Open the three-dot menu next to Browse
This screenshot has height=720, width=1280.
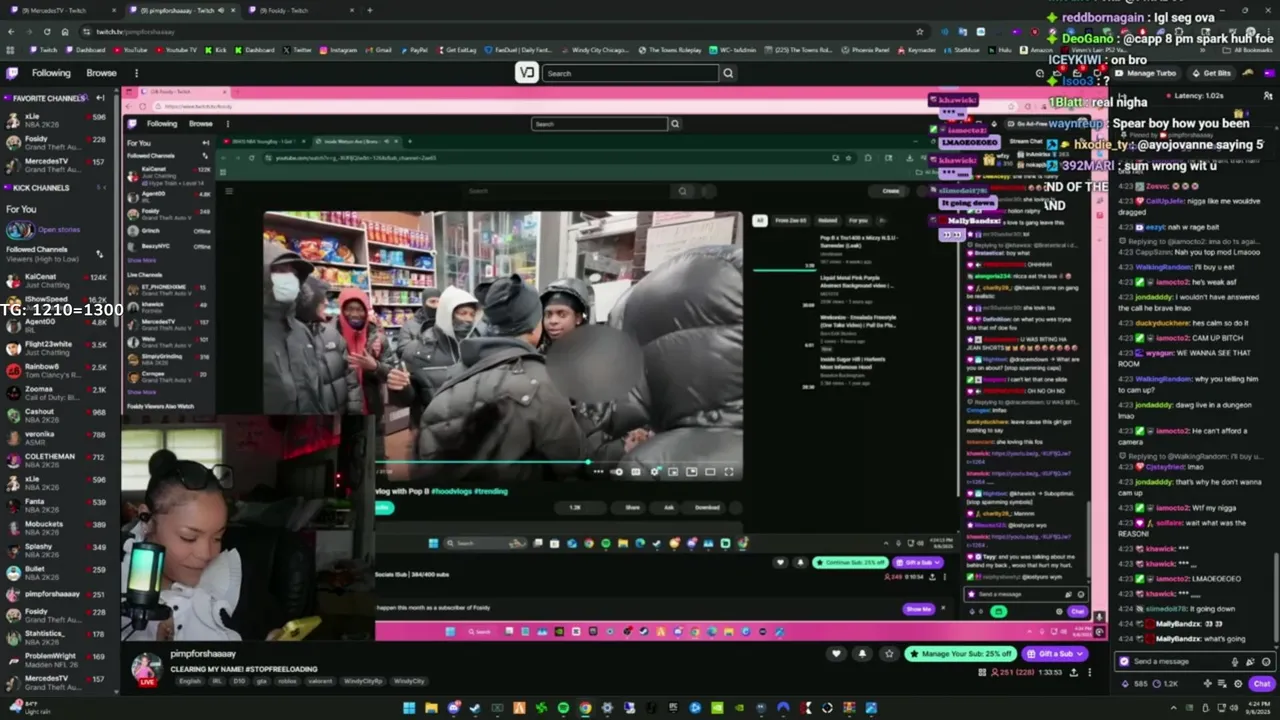tap(136, 73)
